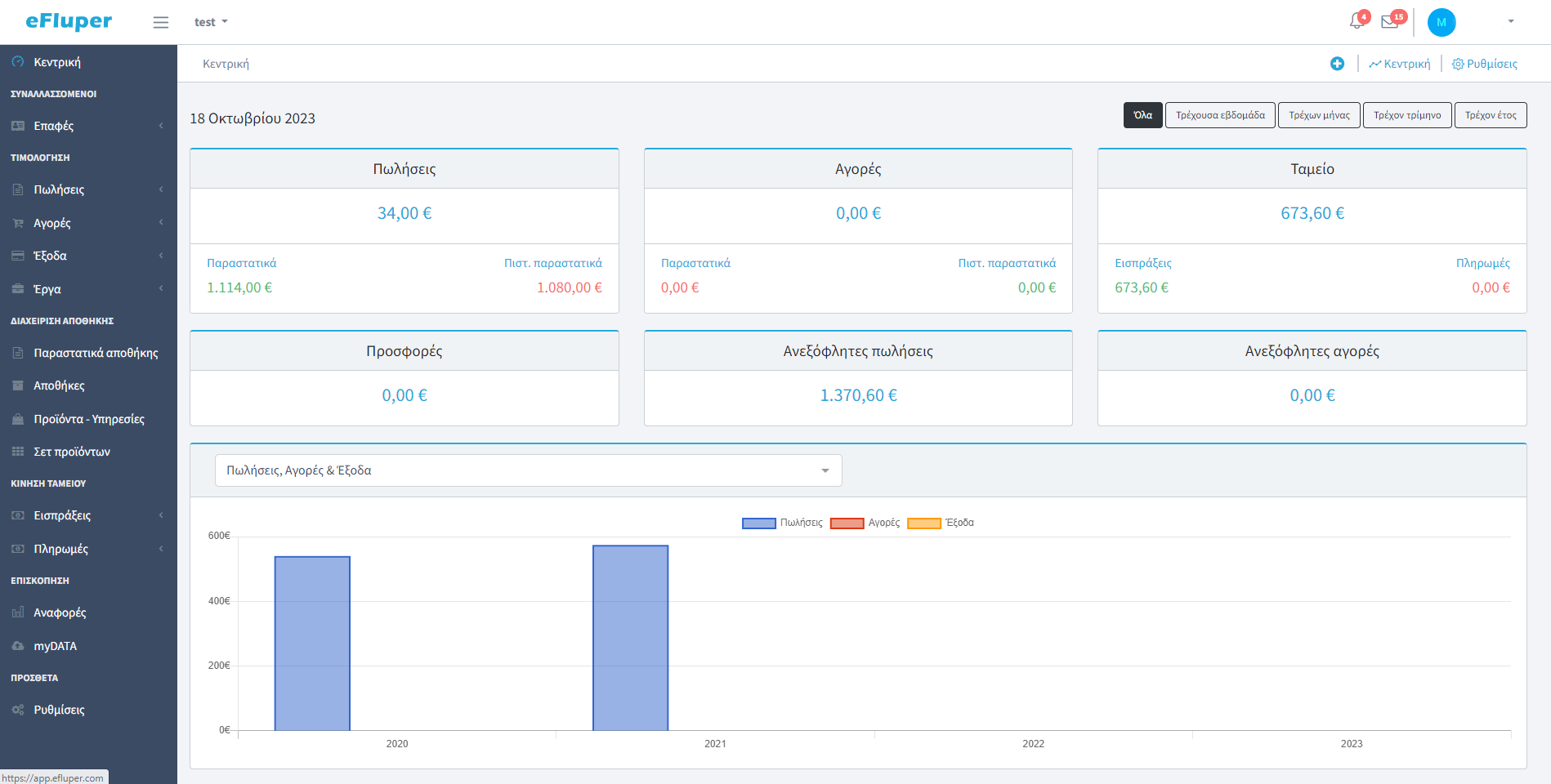1551x784 pixels.
Task: Select the Τρέχων μήνας filter button
Action: [1318, 114]
